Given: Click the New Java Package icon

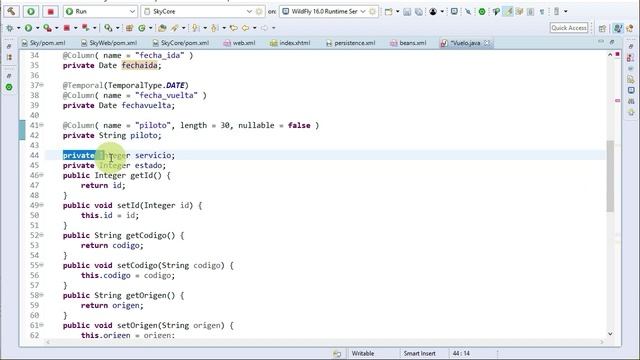Looking at the screenshot, I should pyautogui.click(x=129, y=28).
